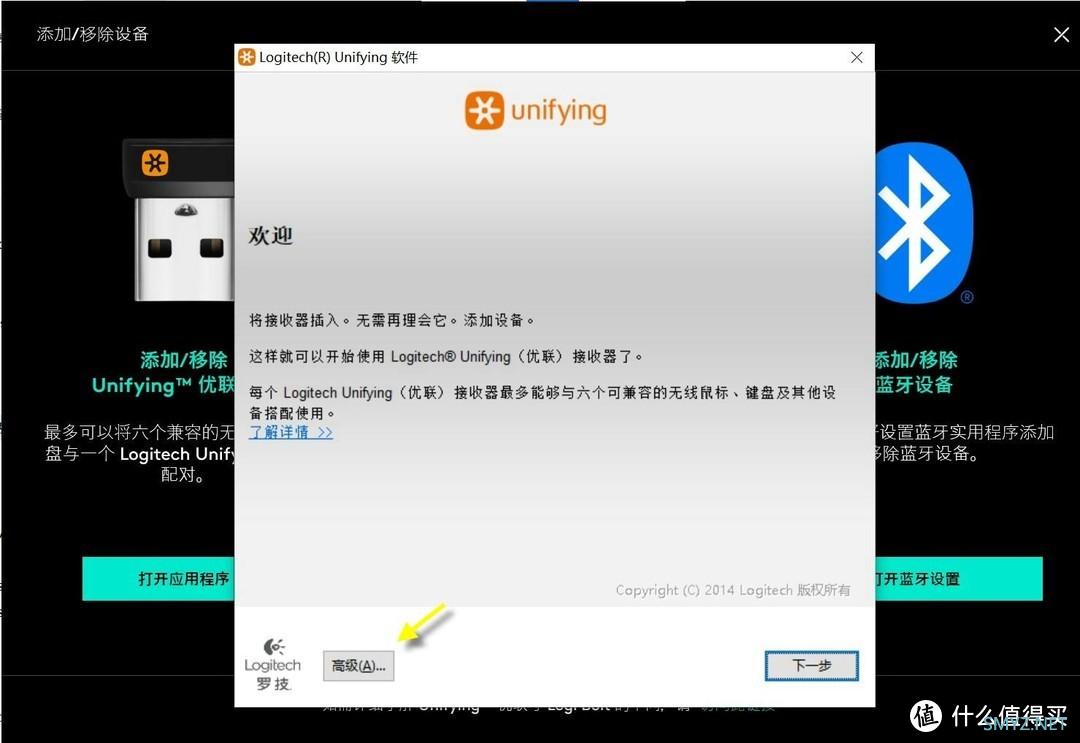Click the 添加/移除 蓝牙设备 heading
Viewport: 1080px width, 743px height.
point(916,372)
